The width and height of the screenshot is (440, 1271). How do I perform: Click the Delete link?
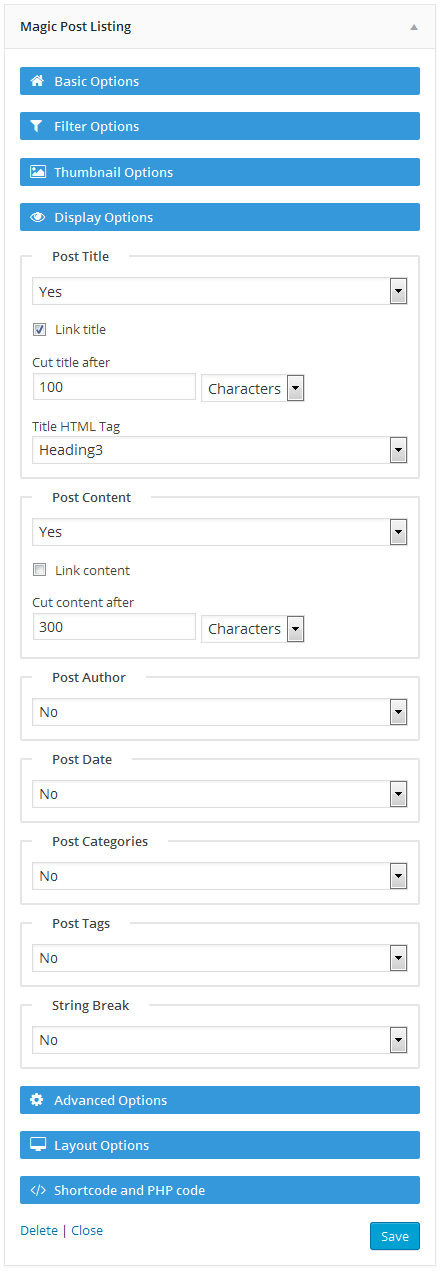click(39, 1230)
